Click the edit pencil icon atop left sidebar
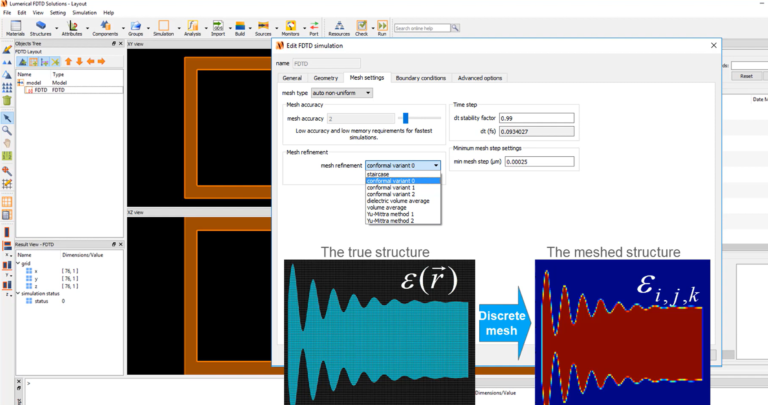The height and width of the screenshot is (405, 768). [7, 49]
